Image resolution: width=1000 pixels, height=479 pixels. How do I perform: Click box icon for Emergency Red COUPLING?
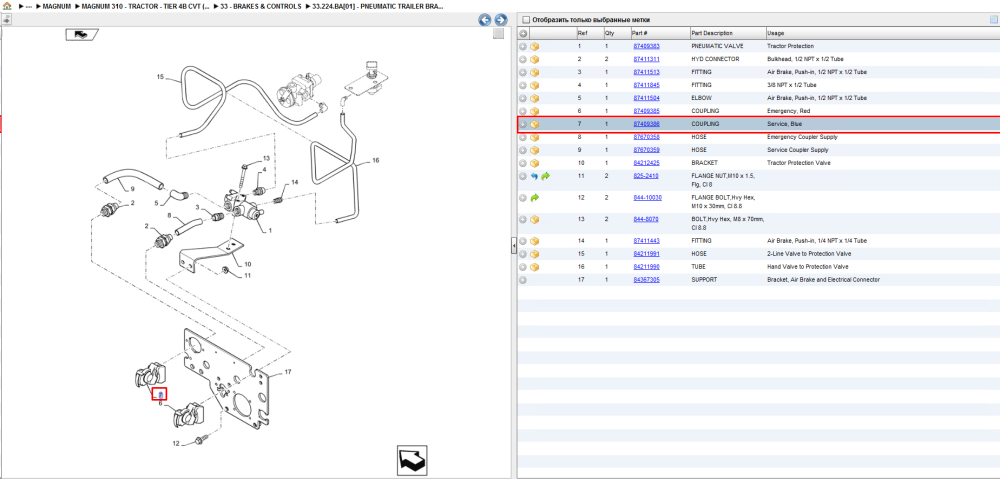535,111
